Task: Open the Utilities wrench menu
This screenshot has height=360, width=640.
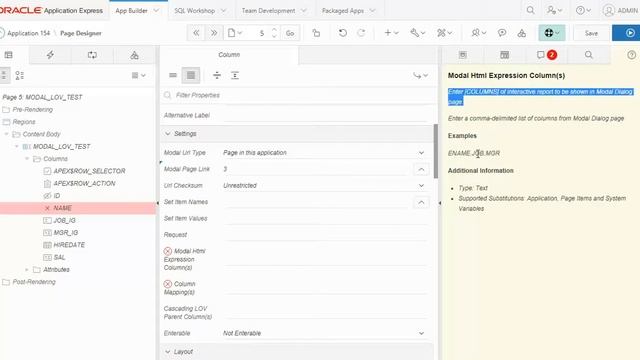Action: coord(418,33)
